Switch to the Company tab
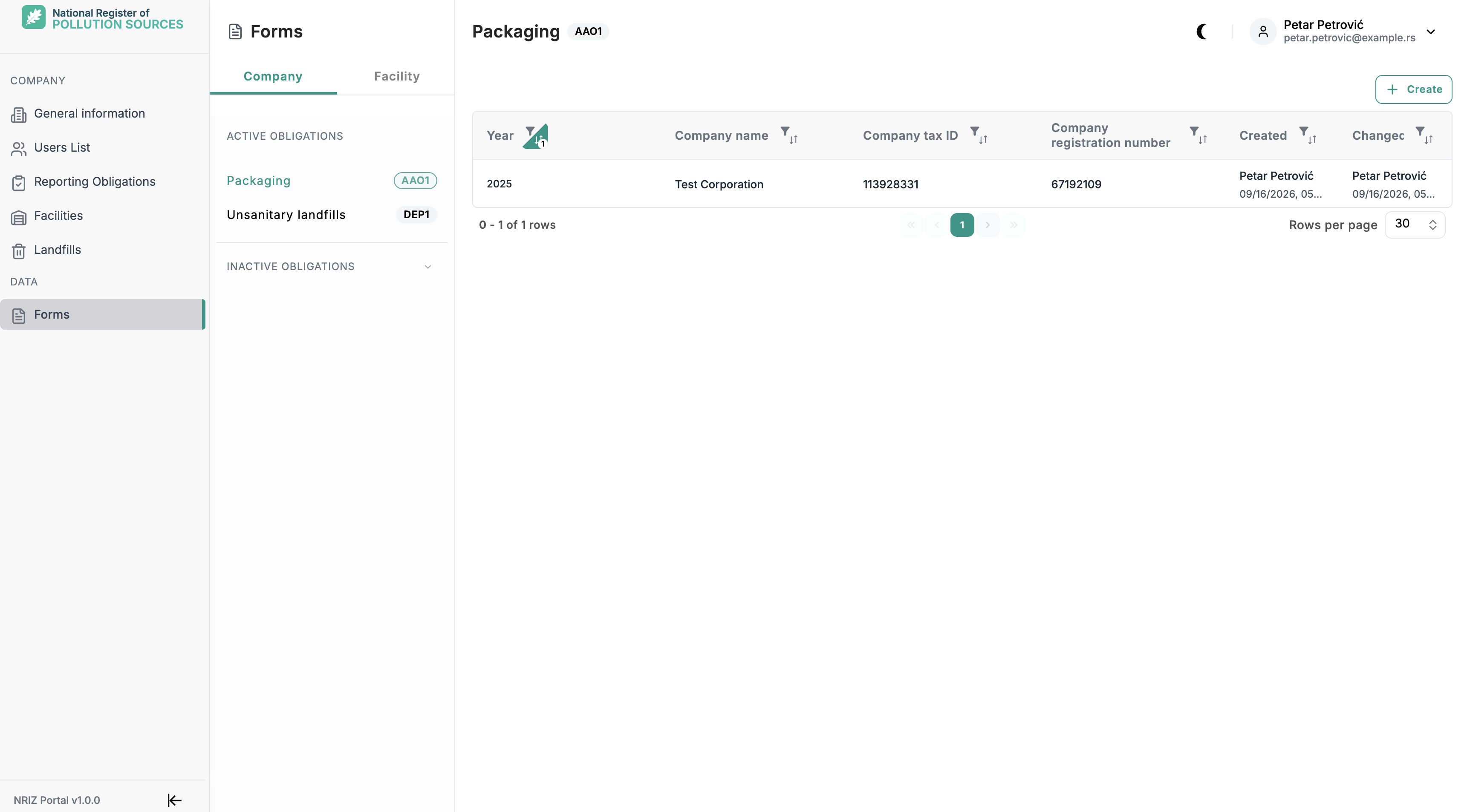This screenshot has height=812, width=1467. point(273,76)
